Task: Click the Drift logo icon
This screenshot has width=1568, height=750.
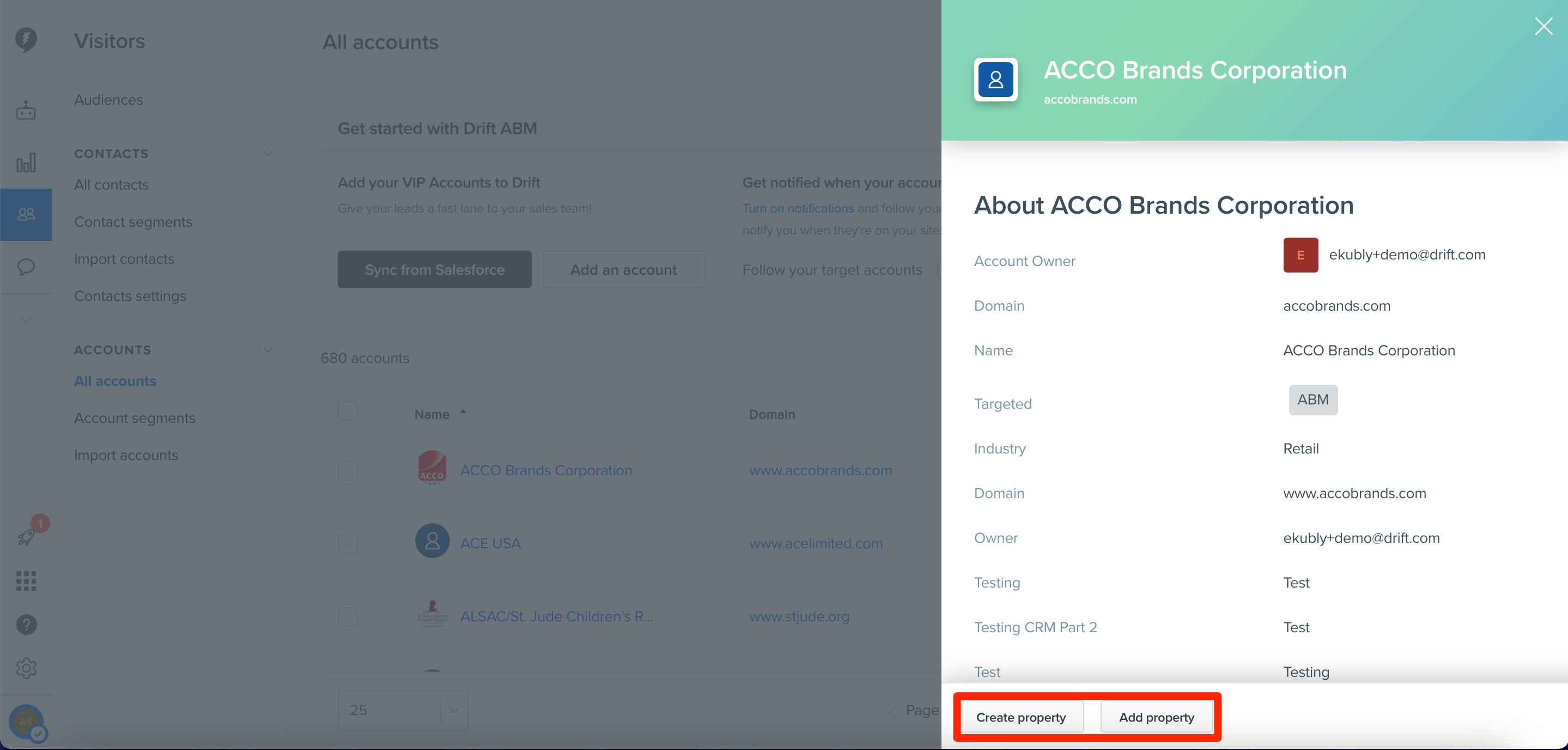Action: (x=26, y=40)
